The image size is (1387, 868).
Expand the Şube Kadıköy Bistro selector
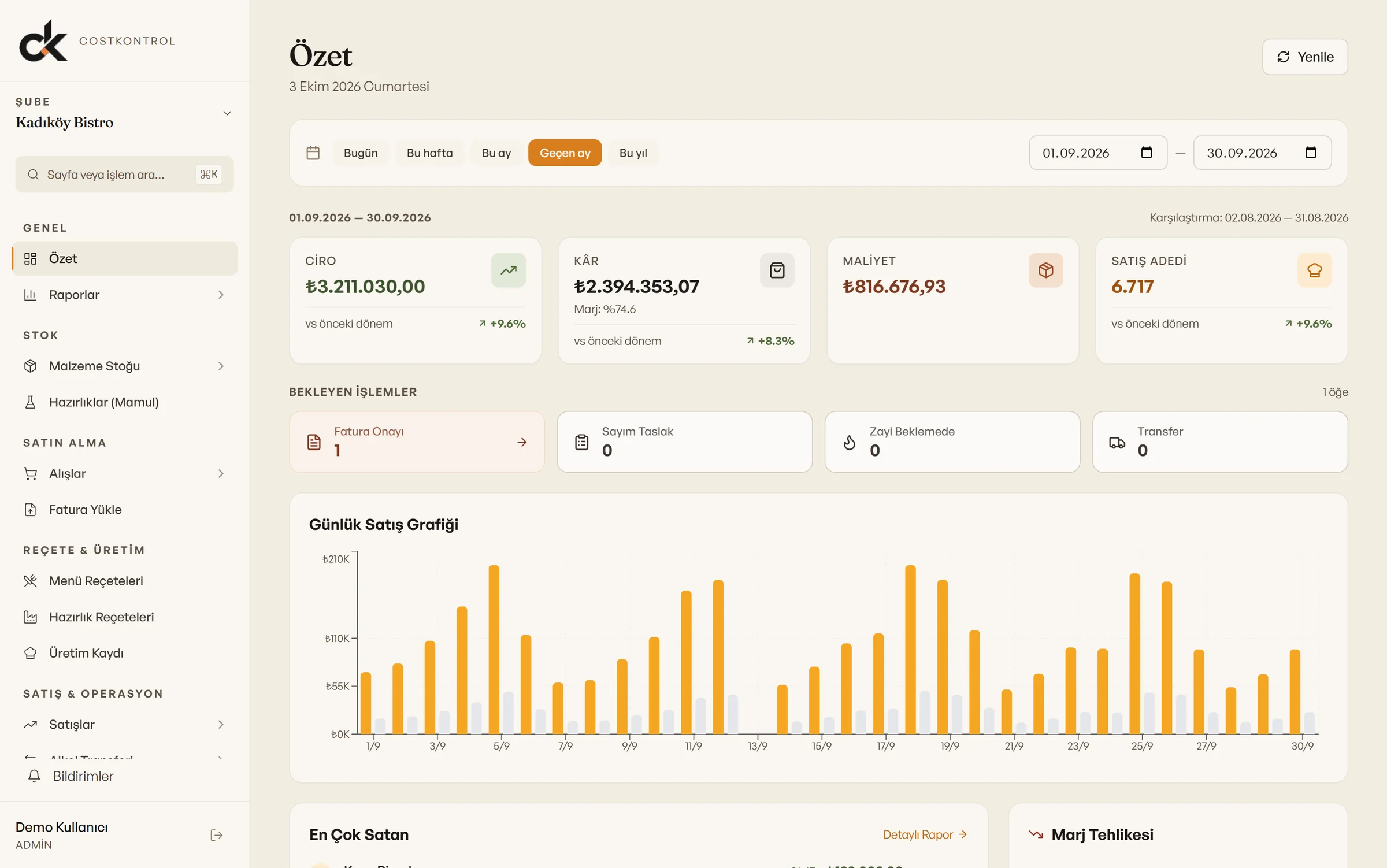pyautogui.click(x=124, y=113)
